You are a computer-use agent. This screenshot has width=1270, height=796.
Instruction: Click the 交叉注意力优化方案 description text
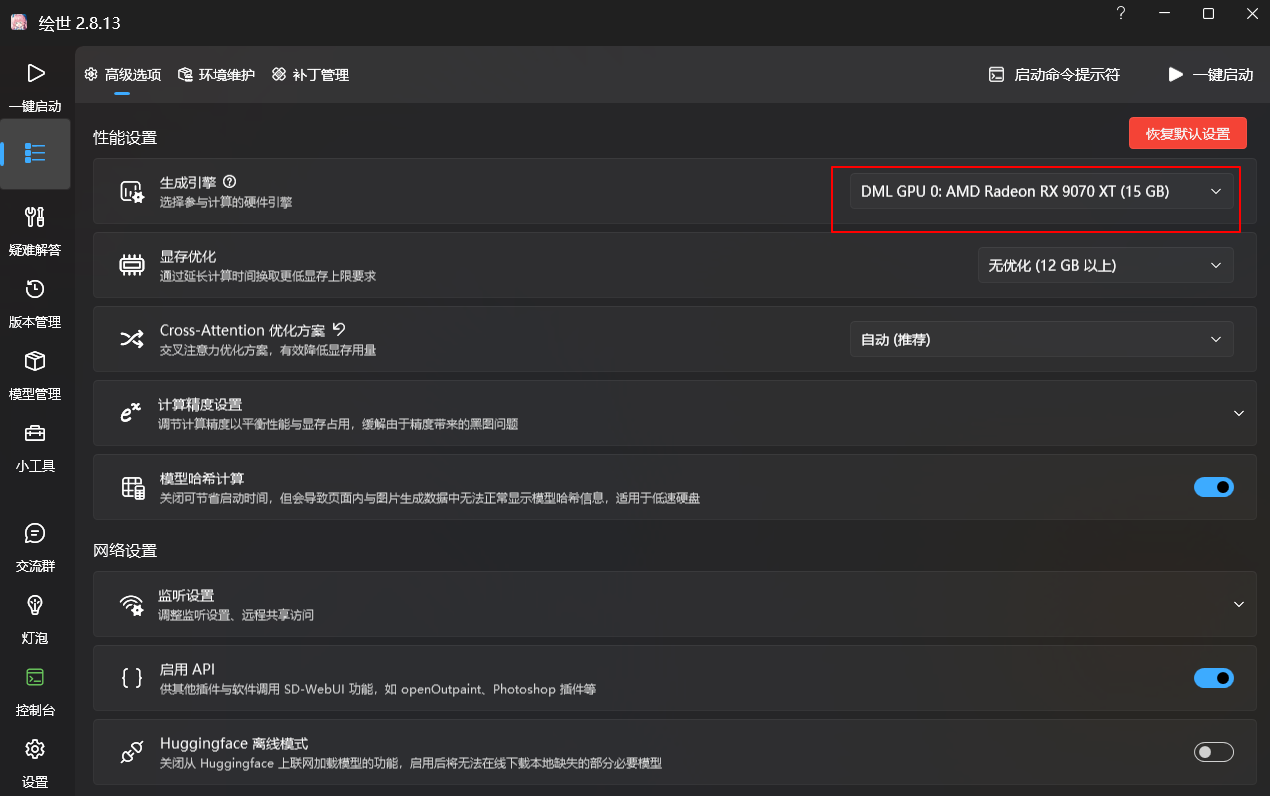coord(268,350)
